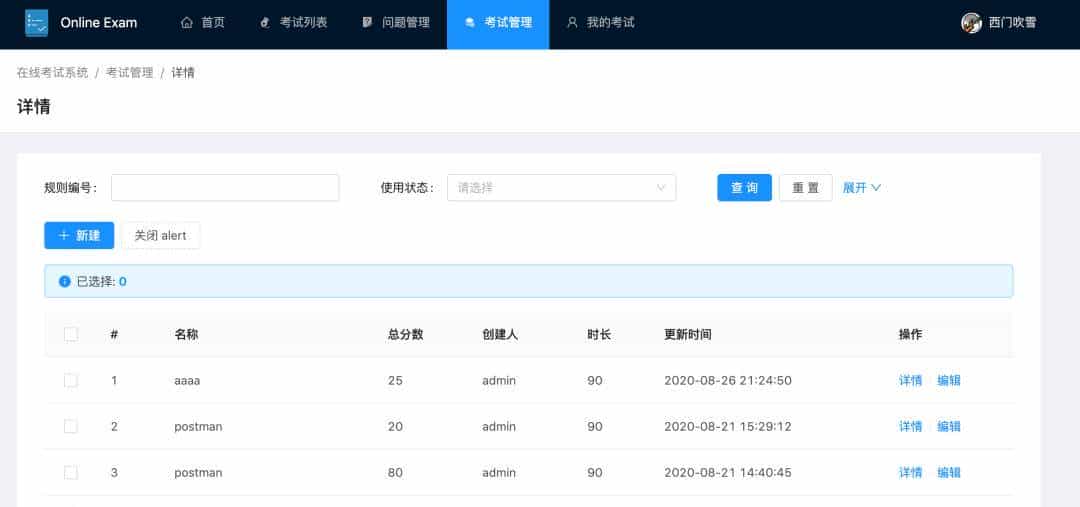This screenshot has height=507, width=1080.
Task: Click the 查询 button
Action: pyautogui.click(x=745, y=187)
